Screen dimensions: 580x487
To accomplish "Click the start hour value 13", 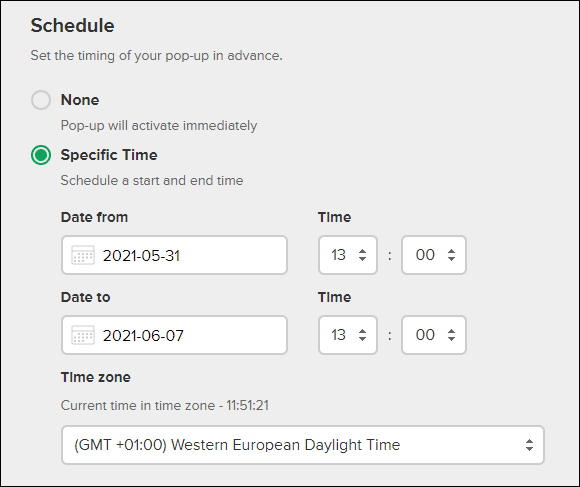I will [338, 255].
